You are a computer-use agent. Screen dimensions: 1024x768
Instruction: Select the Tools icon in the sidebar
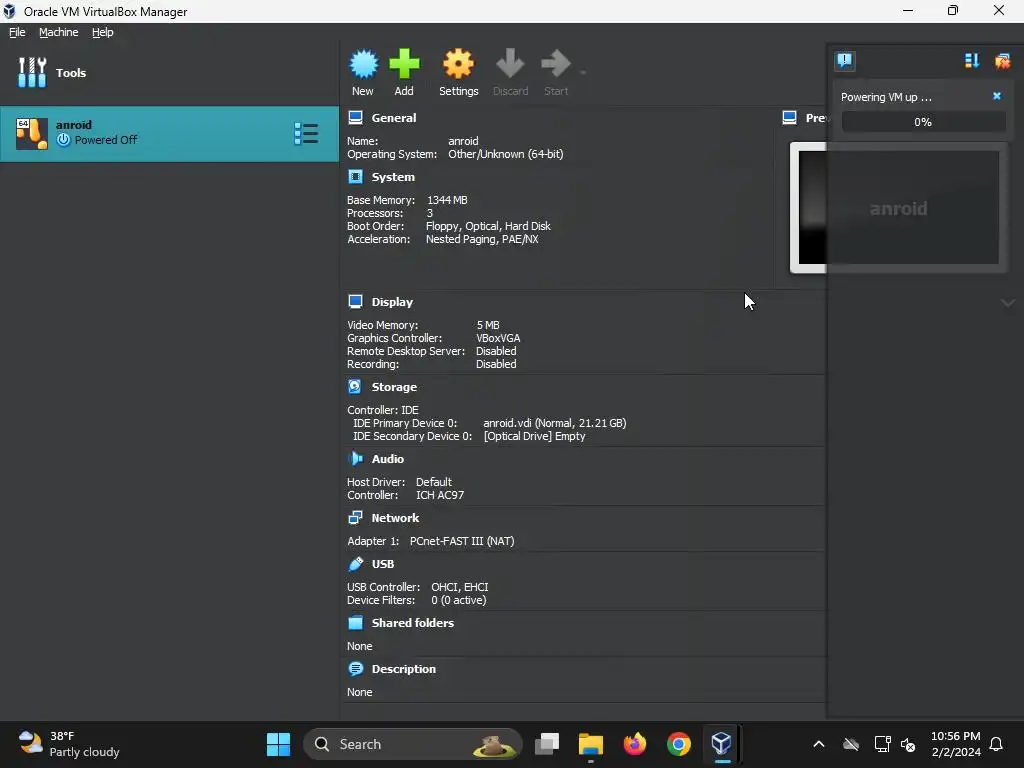32,72
